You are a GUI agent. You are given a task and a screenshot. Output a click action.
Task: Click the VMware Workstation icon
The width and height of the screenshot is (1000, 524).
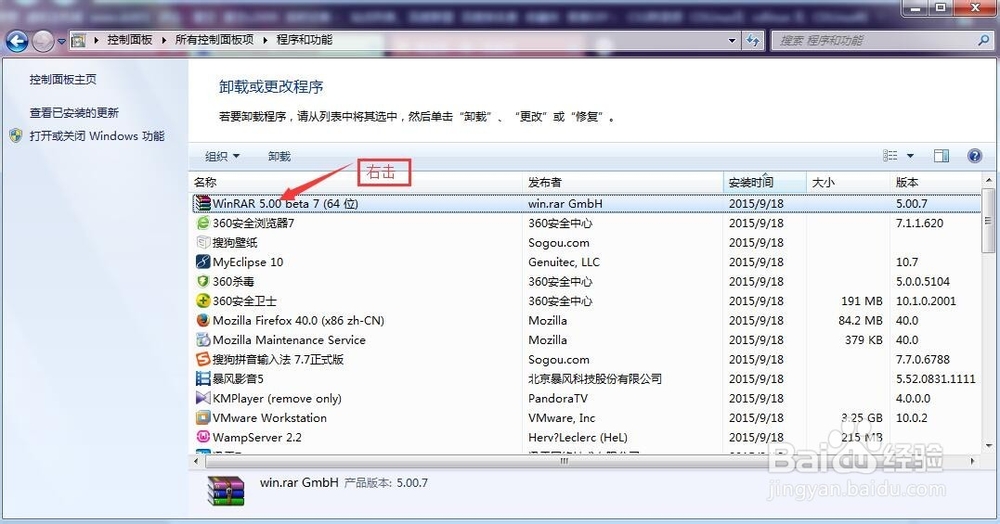[x=203, y=418]
